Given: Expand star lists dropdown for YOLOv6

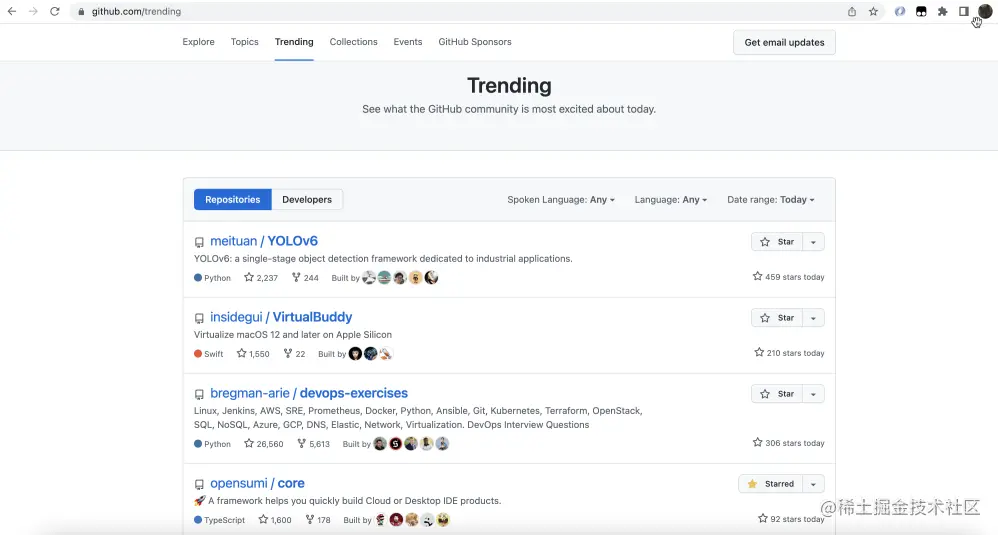Looking at the screenshot, I should pyautogui.click(x=813, y=242).
